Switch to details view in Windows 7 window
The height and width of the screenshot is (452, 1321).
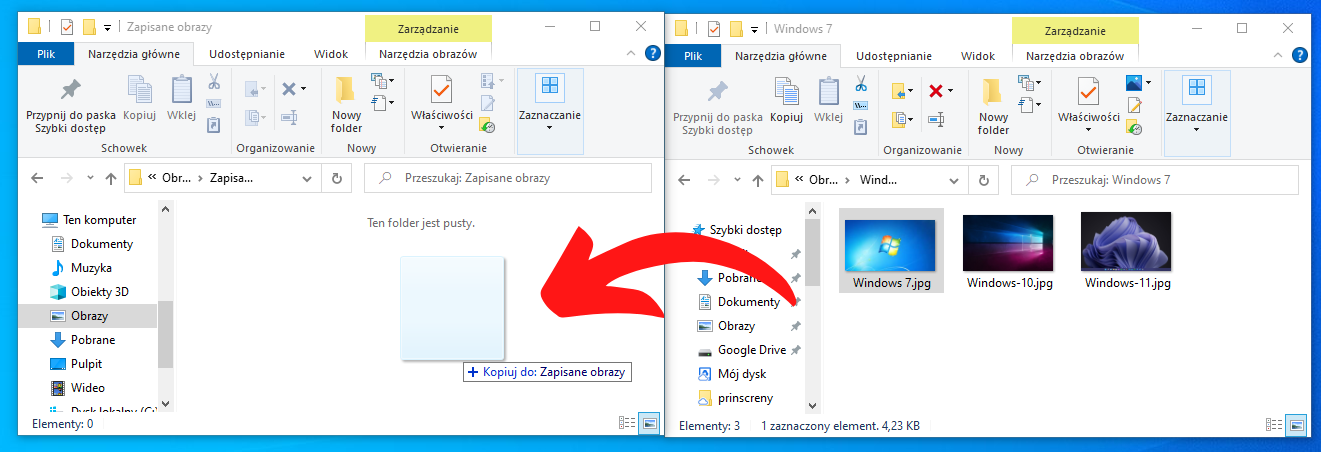(1273, 426)
